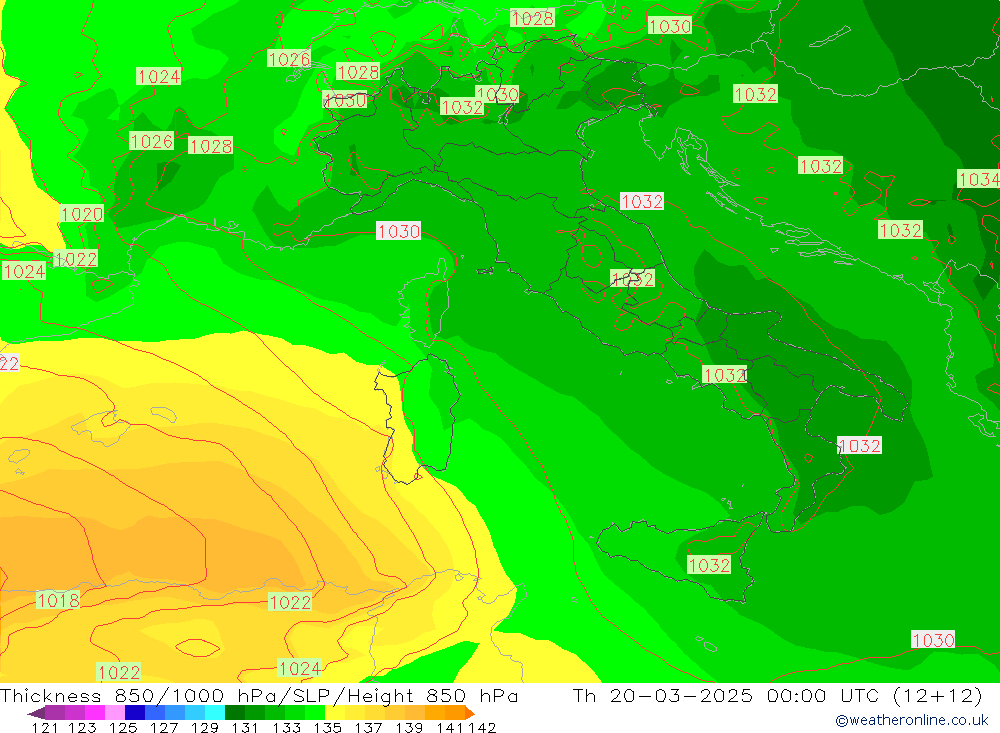
Task: Click the white-boxed 1030 label northwest of Corsica
Action: click(x=398, y=231)
